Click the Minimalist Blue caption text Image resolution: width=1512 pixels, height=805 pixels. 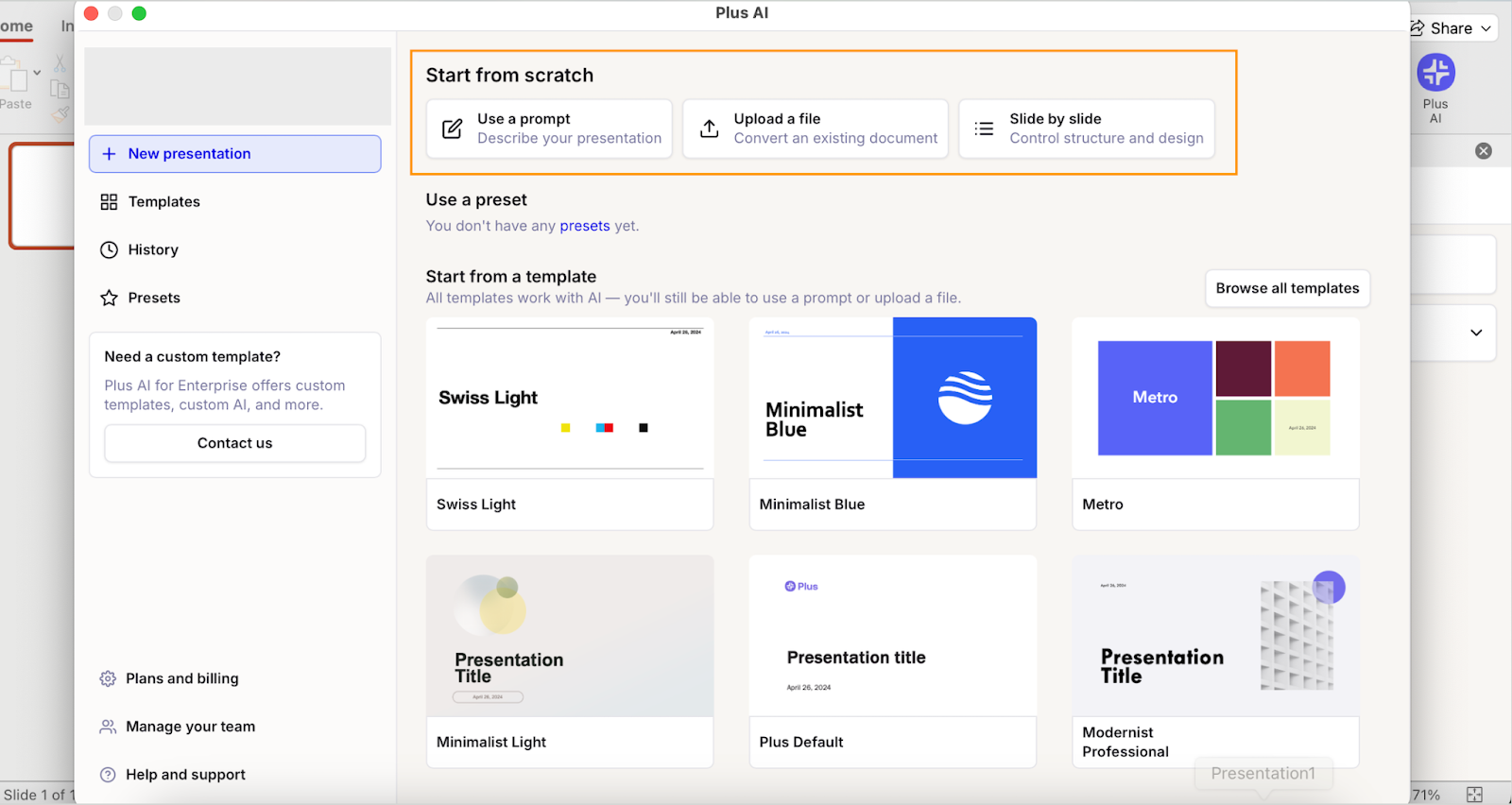(812, 505)
